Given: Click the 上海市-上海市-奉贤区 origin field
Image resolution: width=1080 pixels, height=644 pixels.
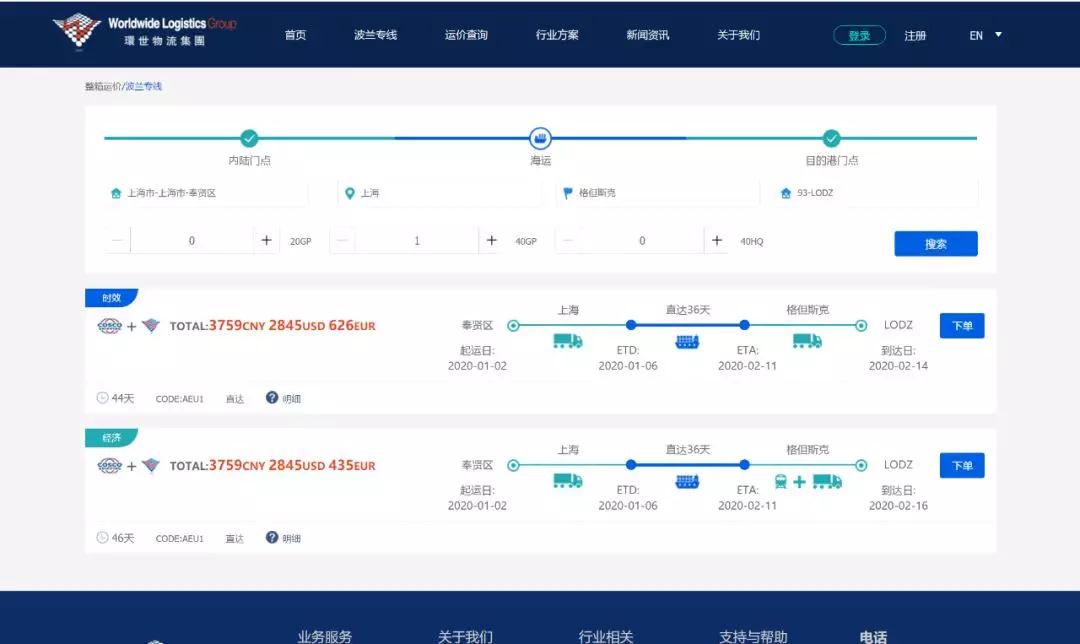Looking at the screenshot, I should tap(205, 193).
